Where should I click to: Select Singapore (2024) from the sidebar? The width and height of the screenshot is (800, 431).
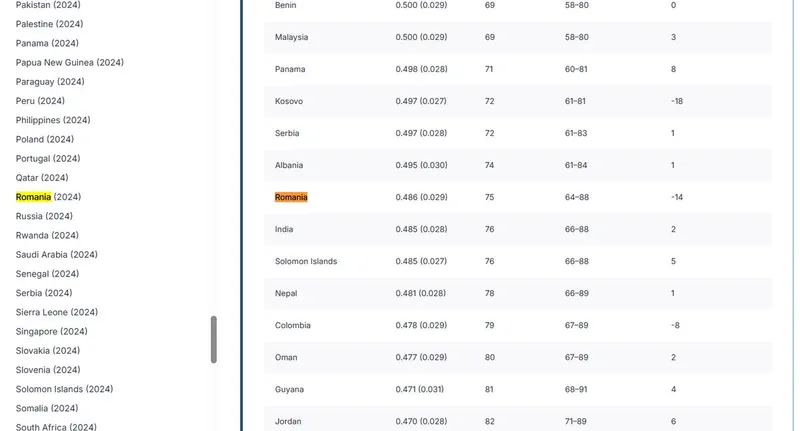tap(52, 331)
